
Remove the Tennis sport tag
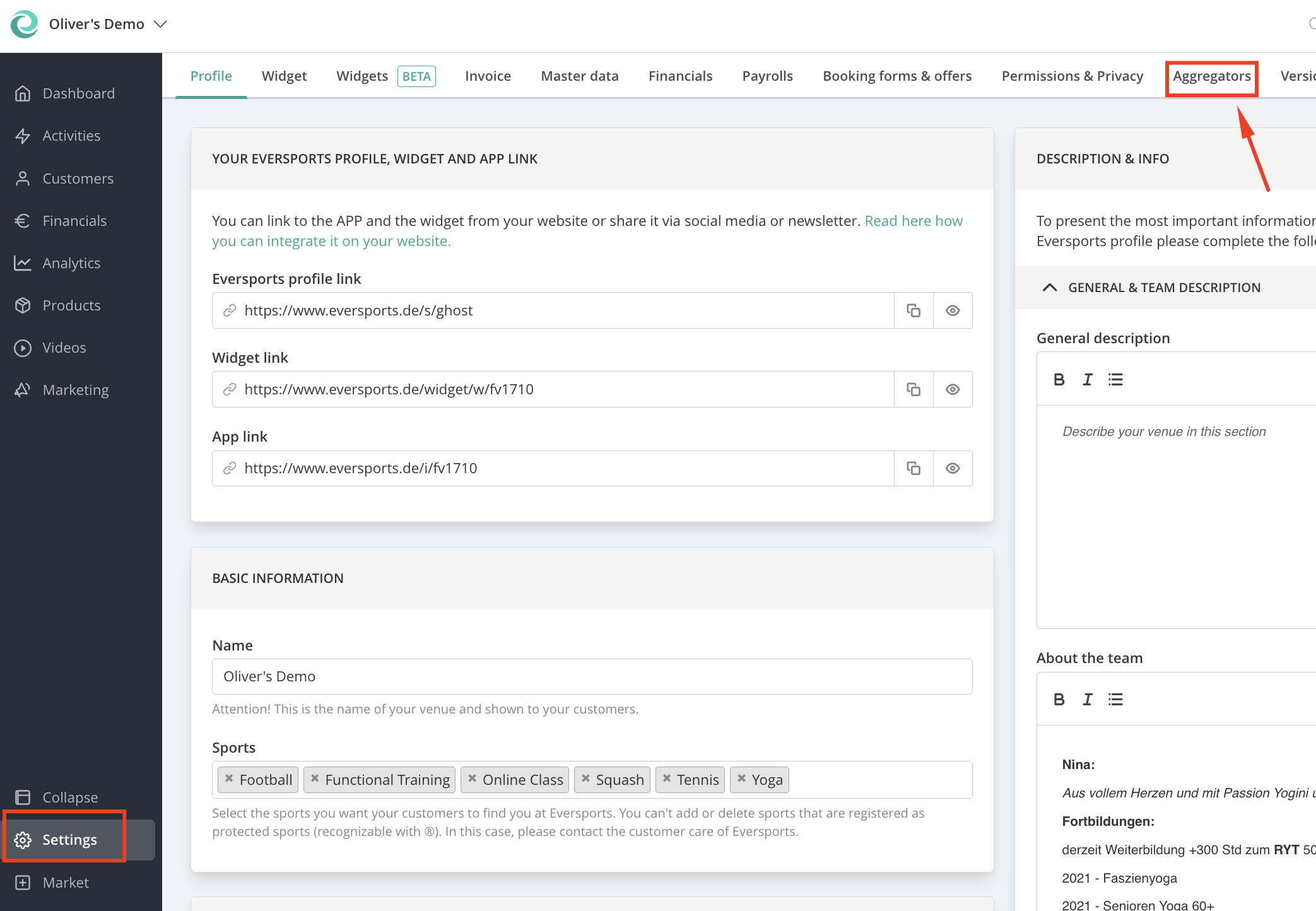[x=667, y=779]
